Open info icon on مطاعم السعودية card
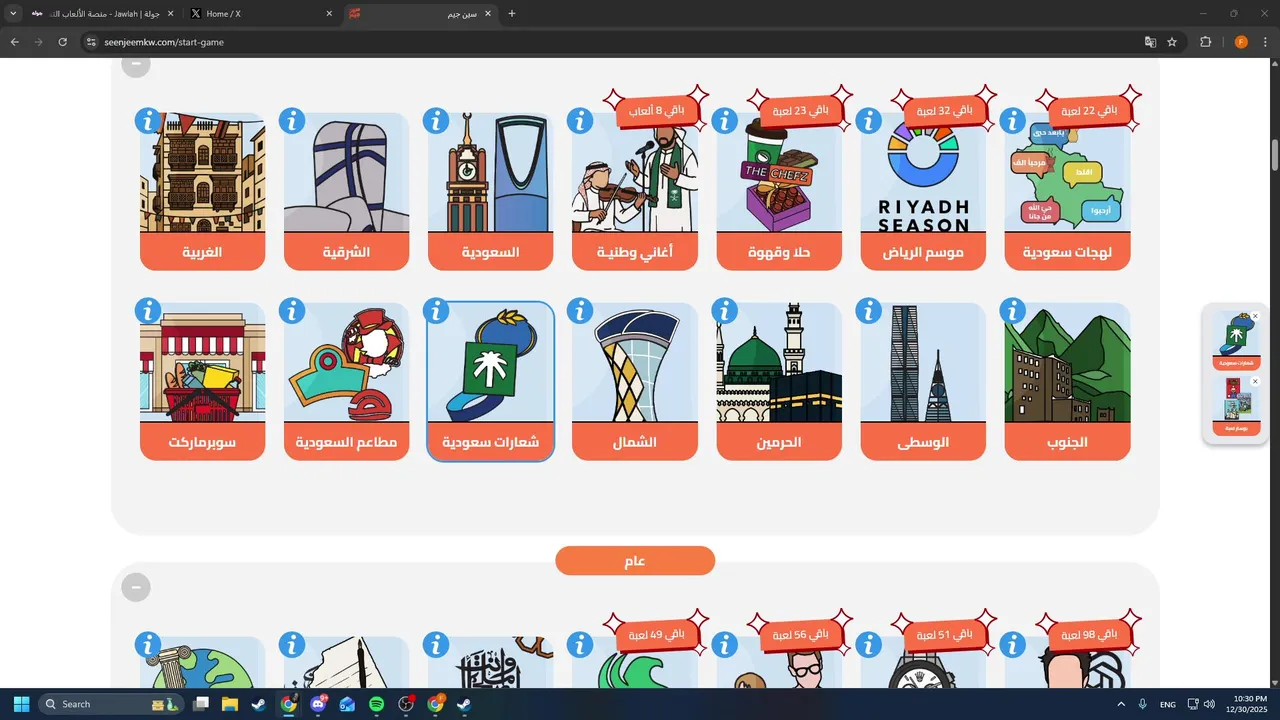The height and width of the screenshot is (720, 1280). click(x=292, y=311)
